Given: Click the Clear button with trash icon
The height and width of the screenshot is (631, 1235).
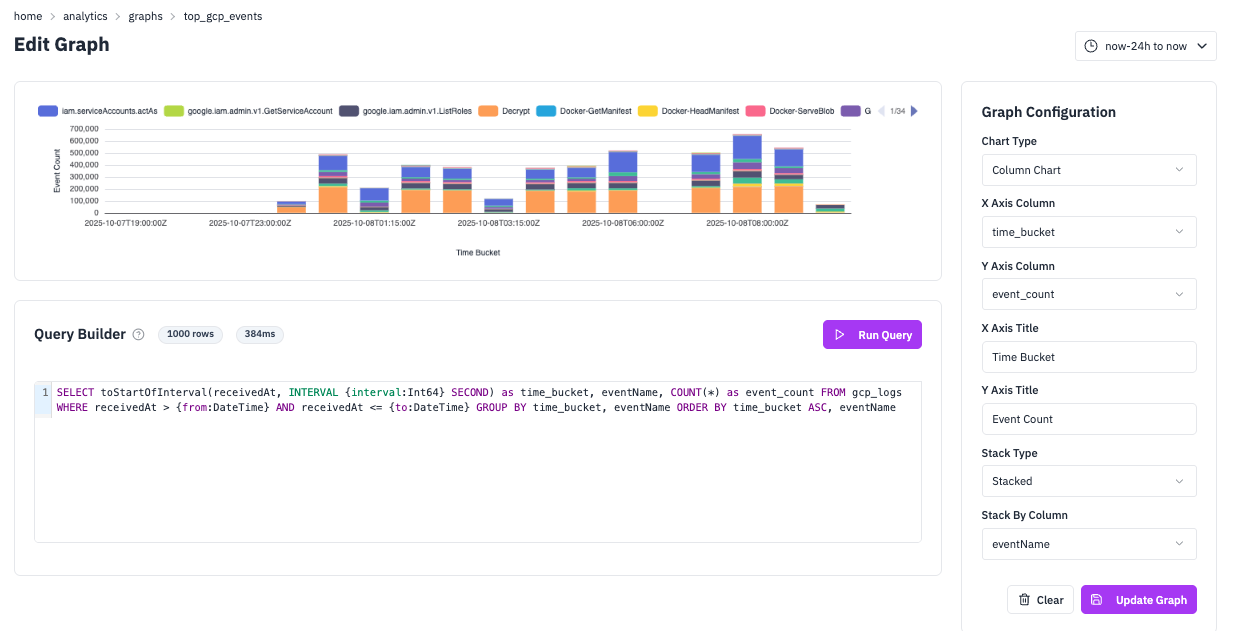Looking at the screenshot, I should point(1040,600).
